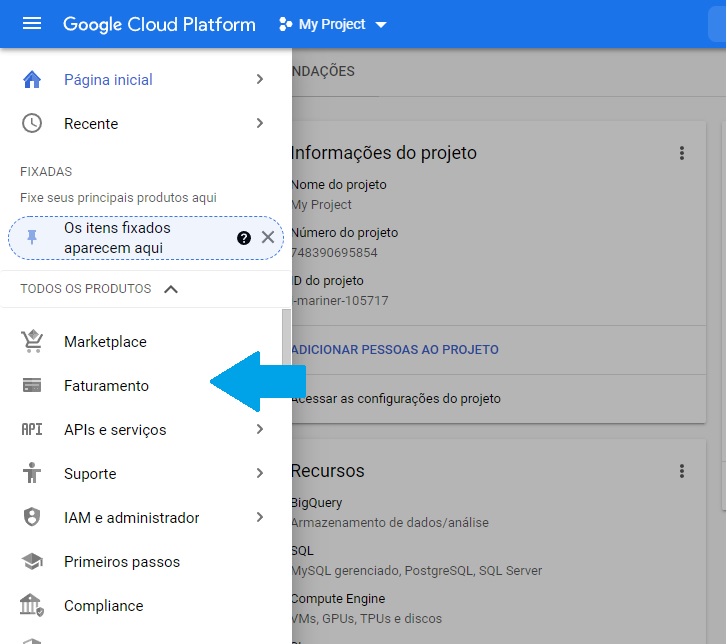Click the Suporte person icon
Viewport: 727px width, 644px height.
[x=32, y=474]
